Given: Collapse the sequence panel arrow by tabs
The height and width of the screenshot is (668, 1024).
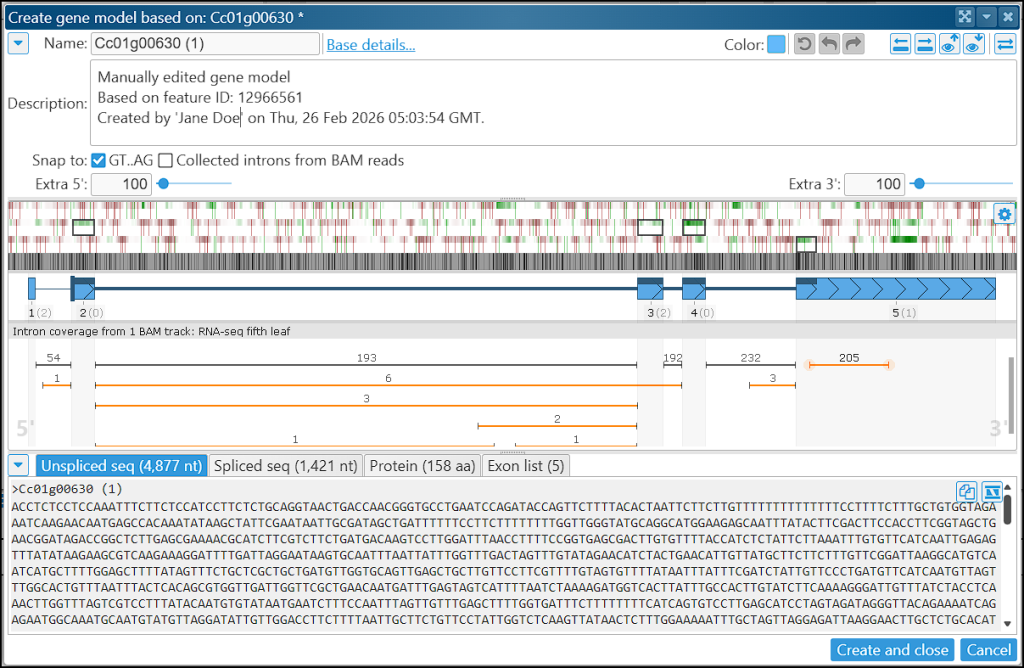Looking at the screenshot, I should [x=19, y=465].
